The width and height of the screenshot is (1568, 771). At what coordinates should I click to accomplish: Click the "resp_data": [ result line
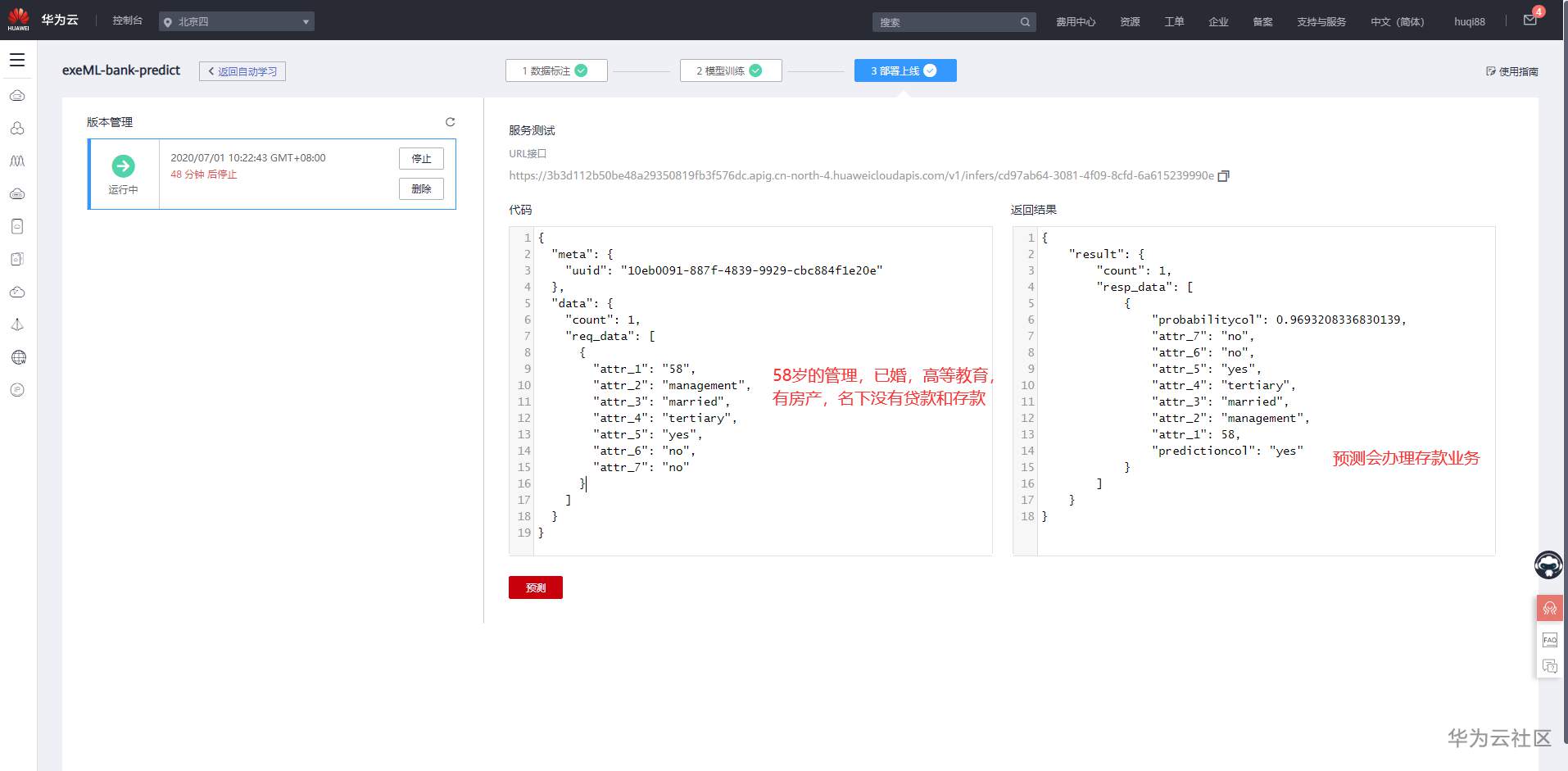(x=1145, y=287)
